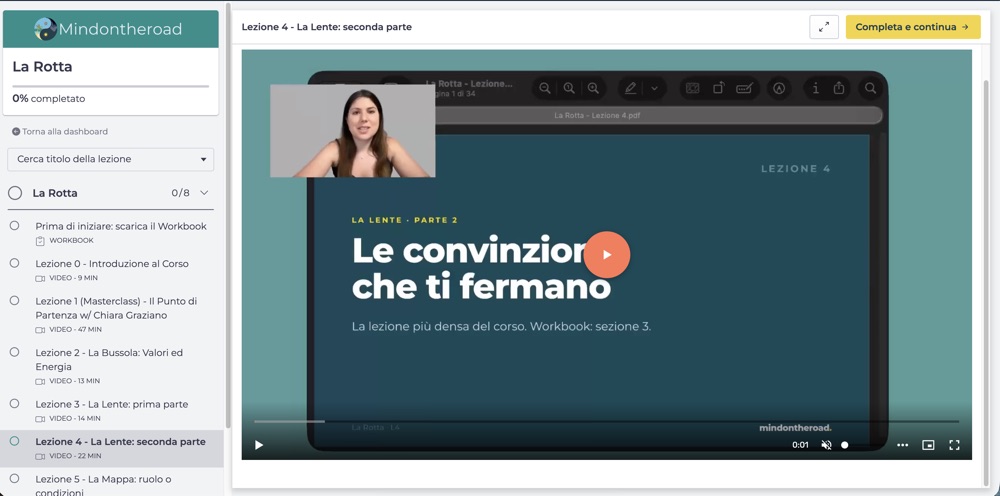Open the video options three-dots menu
Screen dimensions: 1000x496
pyautogui.click(x=902, y=445)
